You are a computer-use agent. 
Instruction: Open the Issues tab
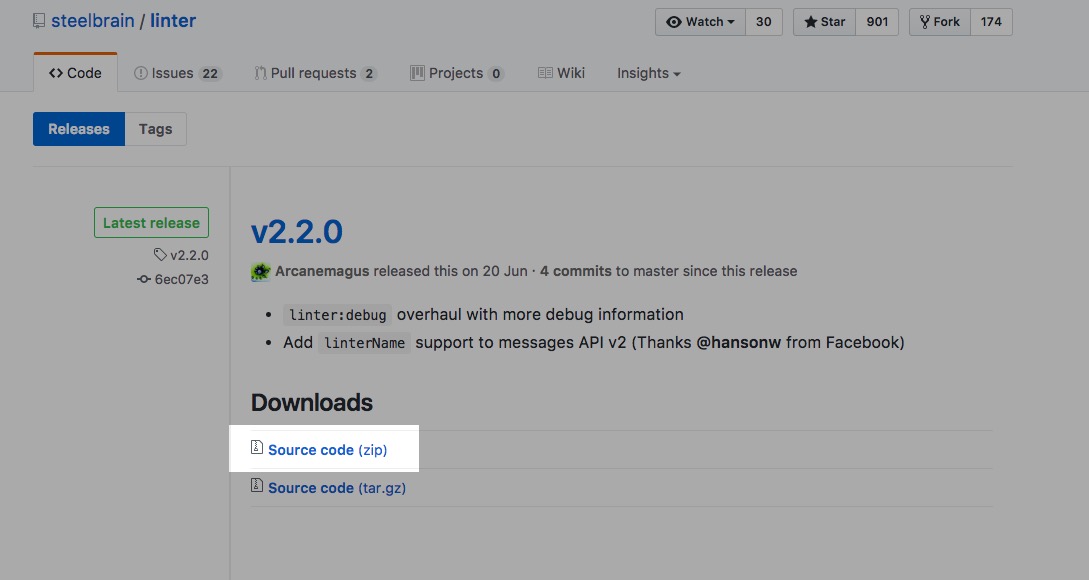coord(177,73)
